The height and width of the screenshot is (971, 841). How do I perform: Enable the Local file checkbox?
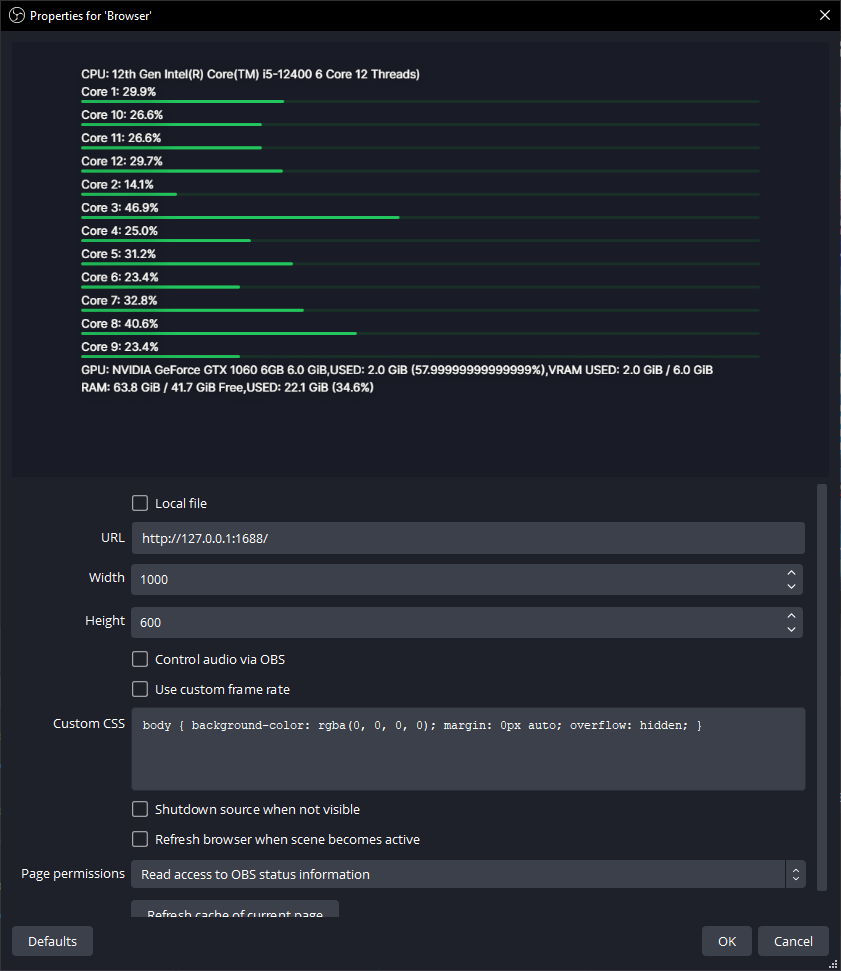(x=140, y=503)
